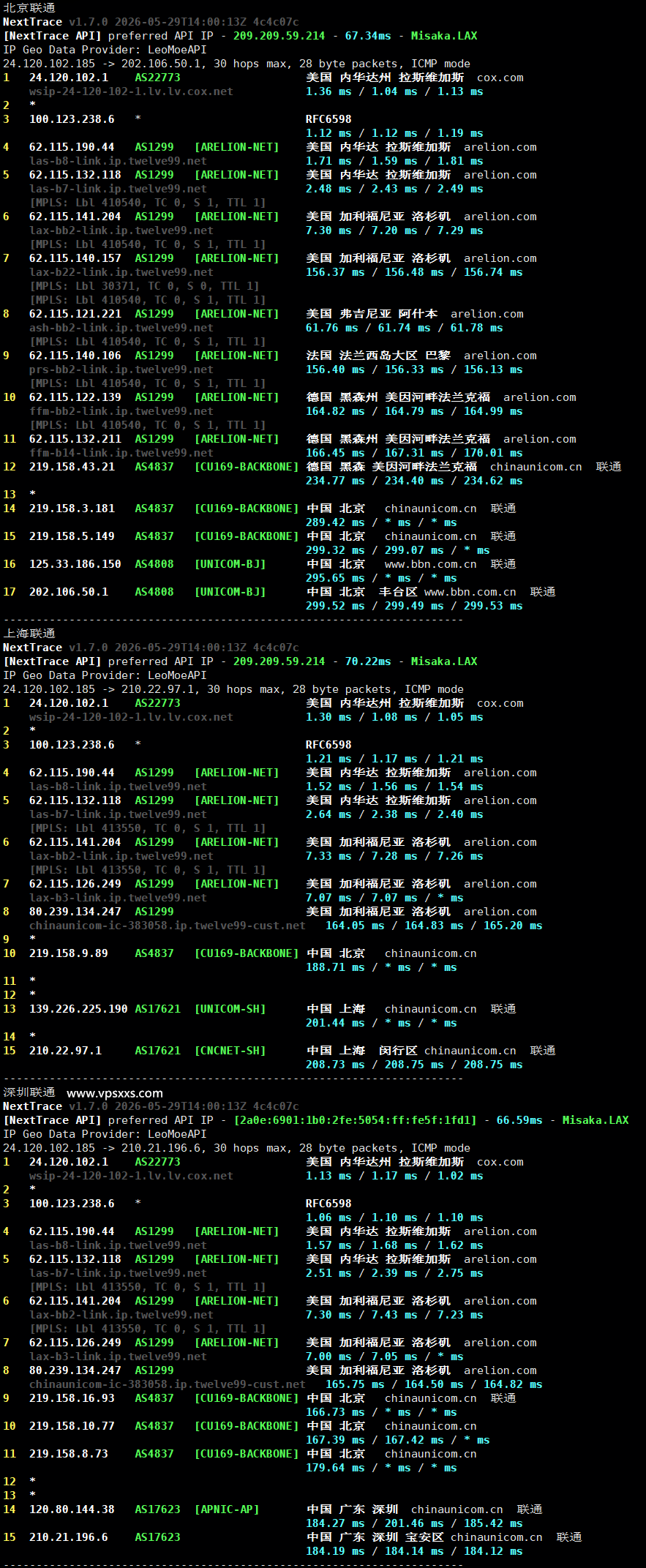The height and width of the screenshot is (1568, 646).
Task: Select the 167.39 ms latency value
Action: pyautogui.click(x=335, y=1440)
